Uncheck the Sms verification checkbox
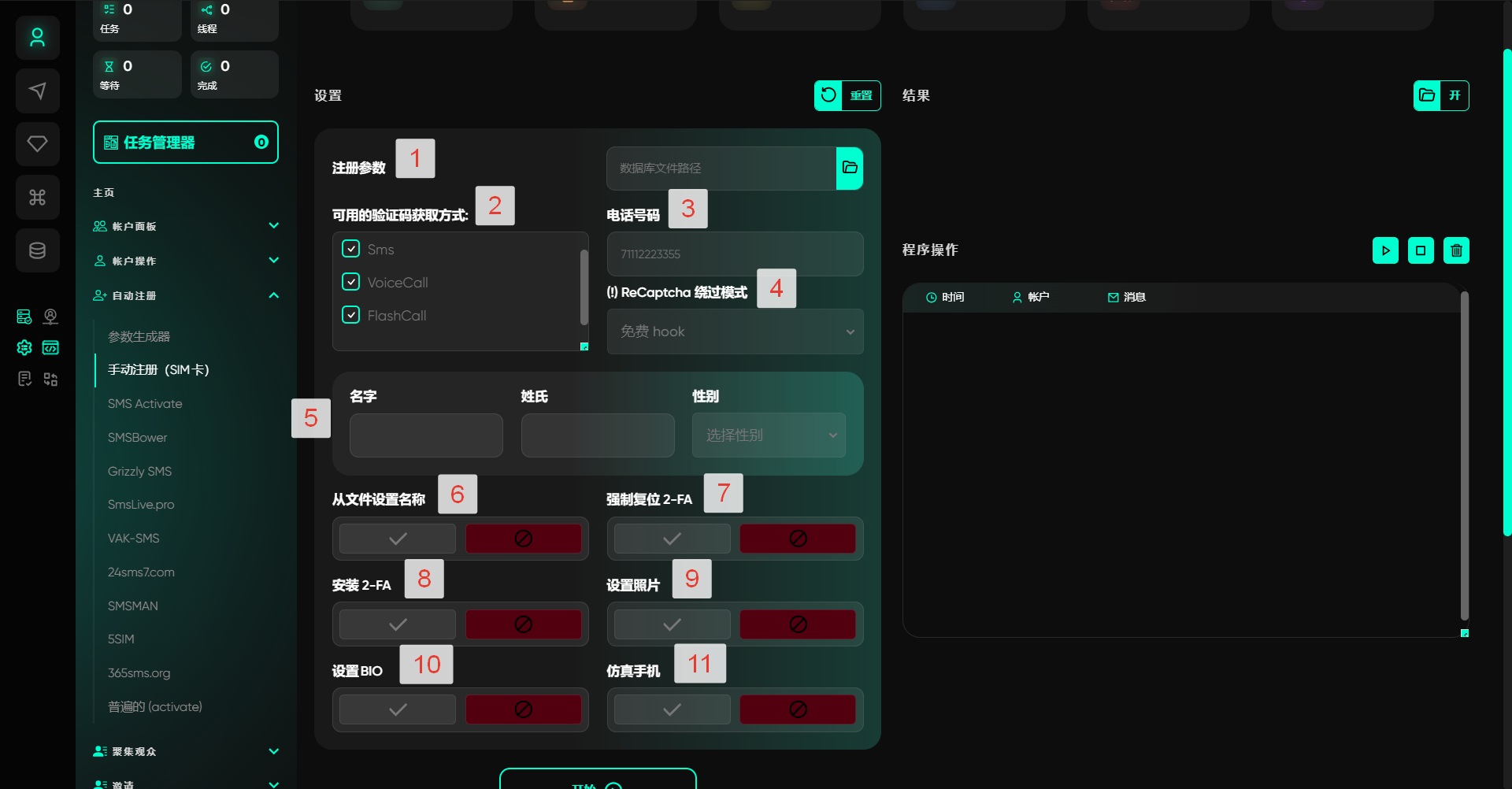The height and width of the screenshot is (789, 1512). (x=351, y=249)
